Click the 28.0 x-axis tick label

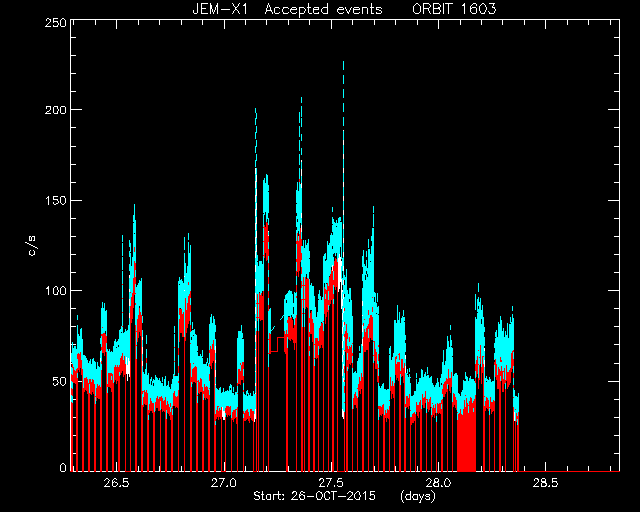(438, 483)
